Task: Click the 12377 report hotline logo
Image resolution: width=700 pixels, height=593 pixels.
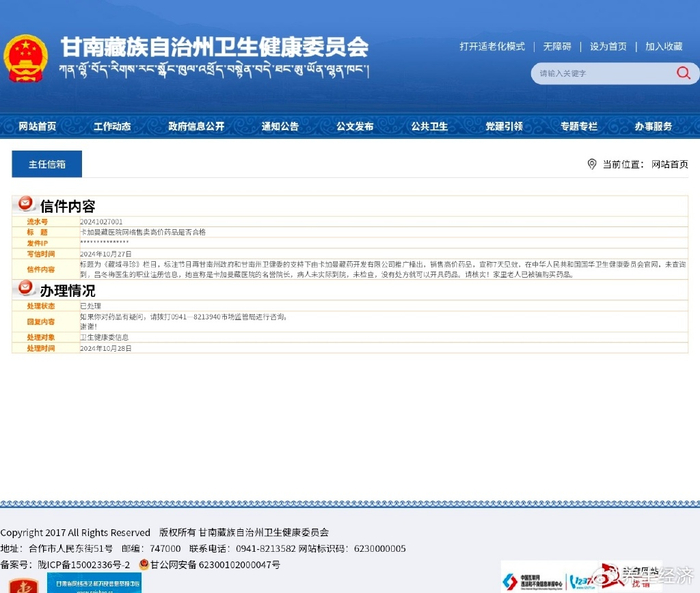Action: click(583, 580)
